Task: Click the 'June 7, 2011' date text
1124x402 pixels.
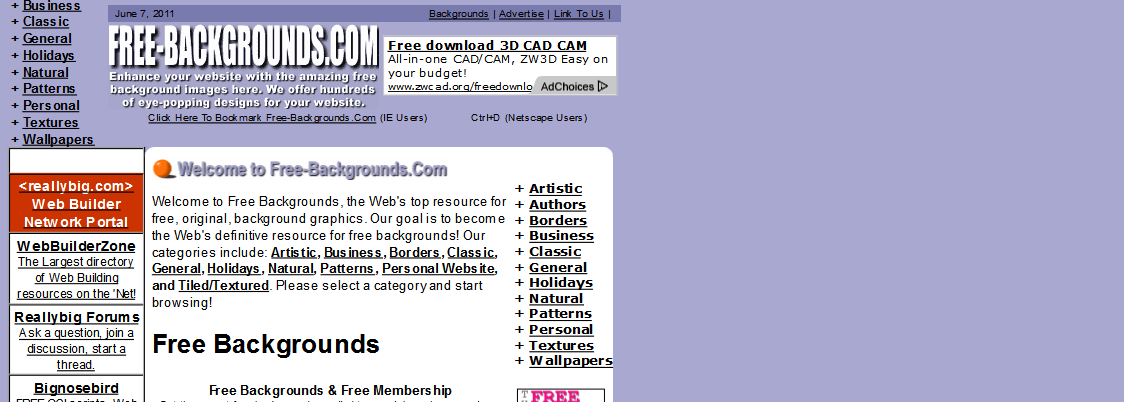Action: (x=144, y=14)
